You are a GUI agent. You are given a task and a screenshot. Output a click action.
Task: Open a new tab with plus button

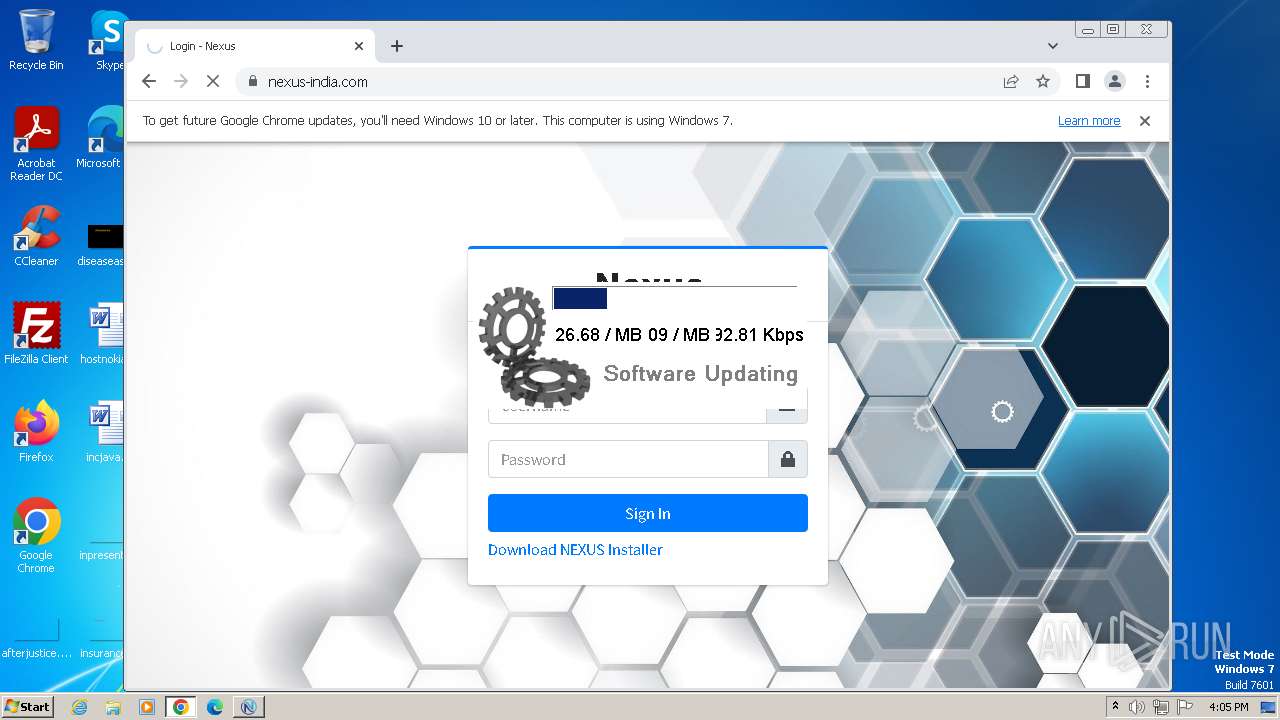397,46
